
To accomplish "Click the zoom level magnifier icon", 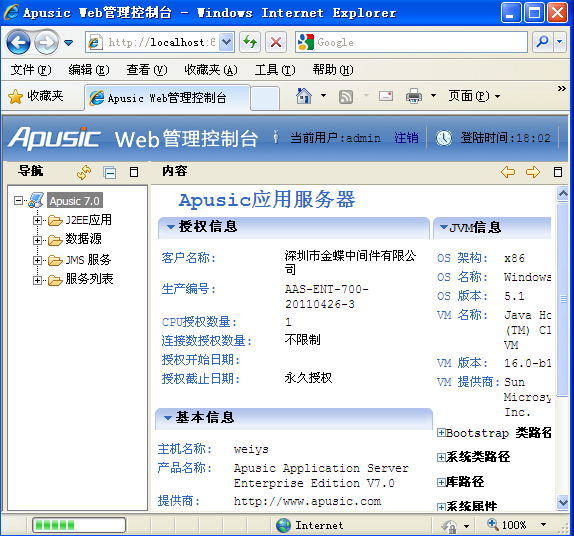I will tap(492, 524).
